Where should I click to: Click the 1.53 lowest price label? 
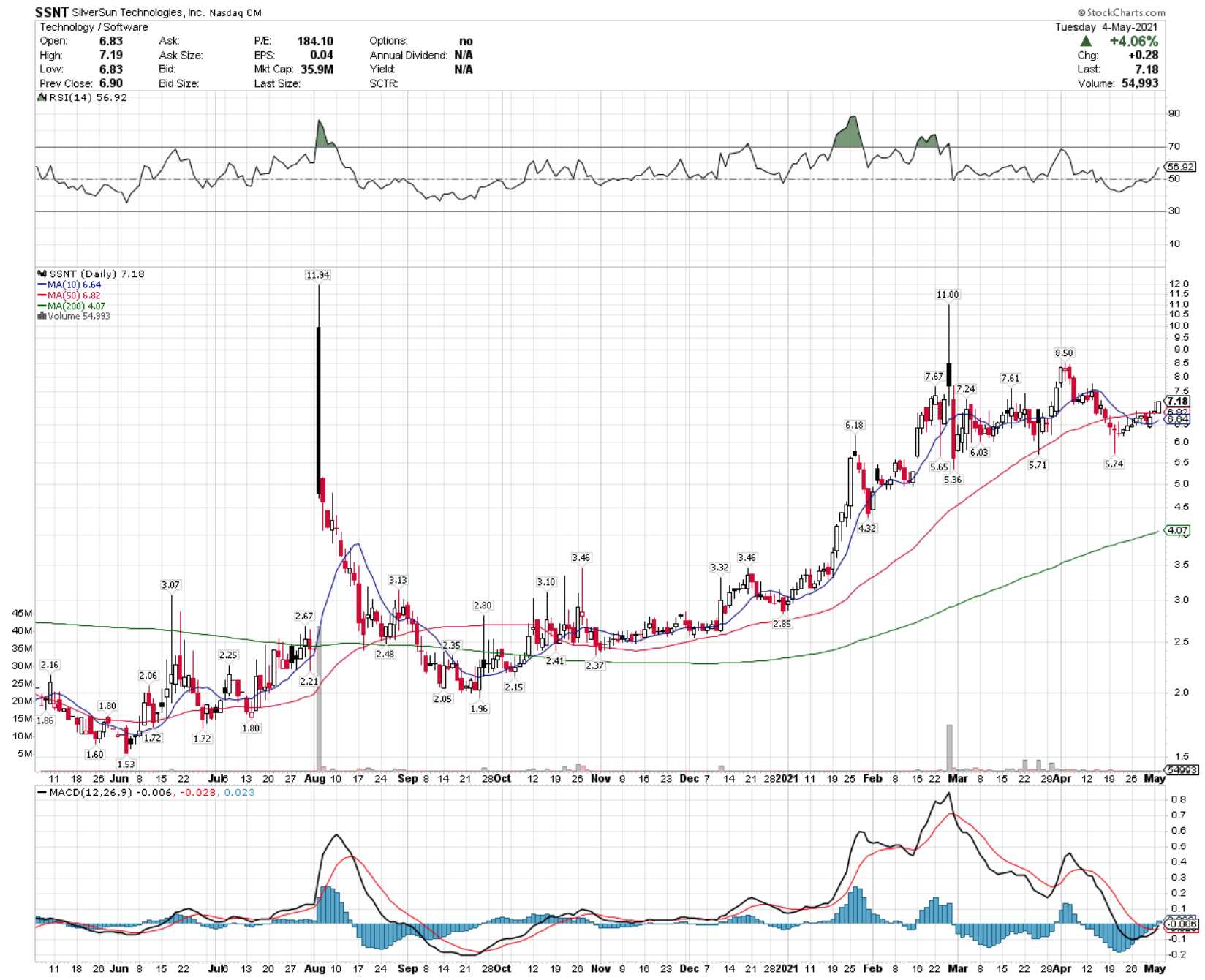126,764
